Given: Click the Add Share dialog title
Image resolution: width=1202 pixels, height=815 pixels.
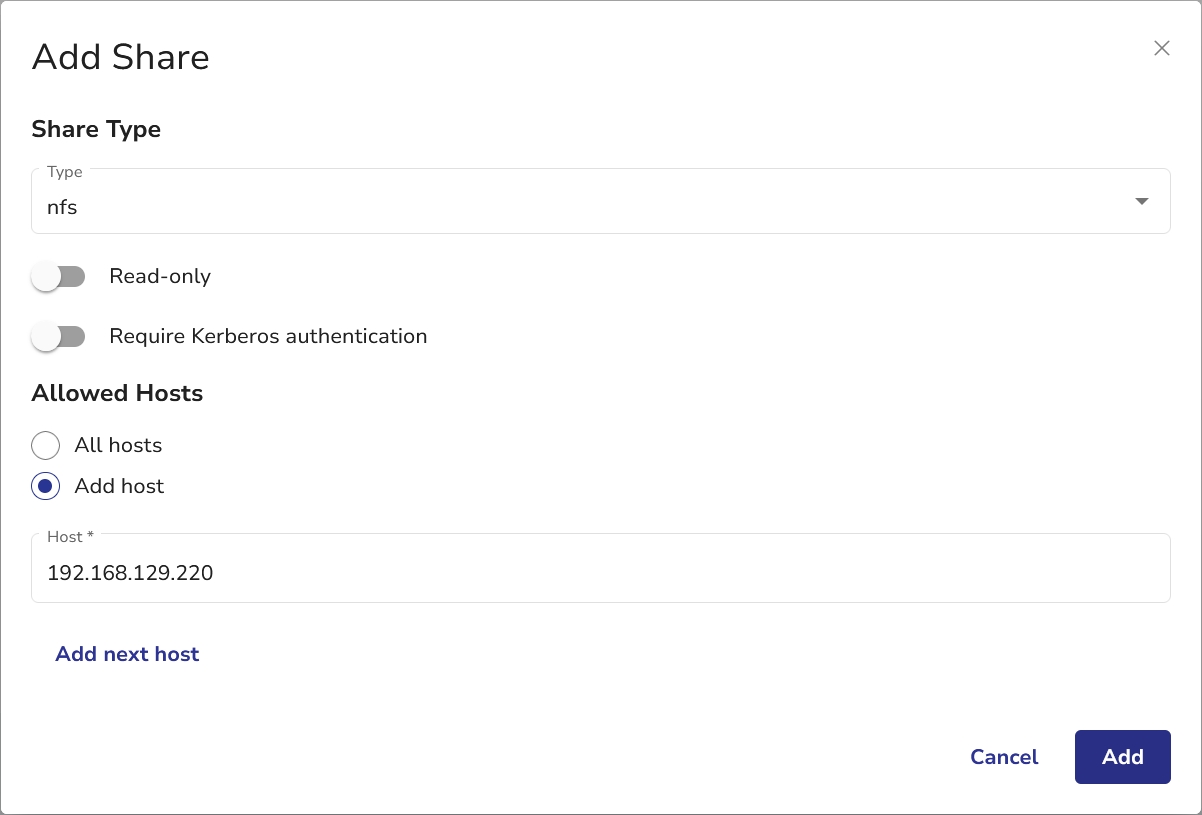Looking at the screenshot, I should tap(121, 57).
